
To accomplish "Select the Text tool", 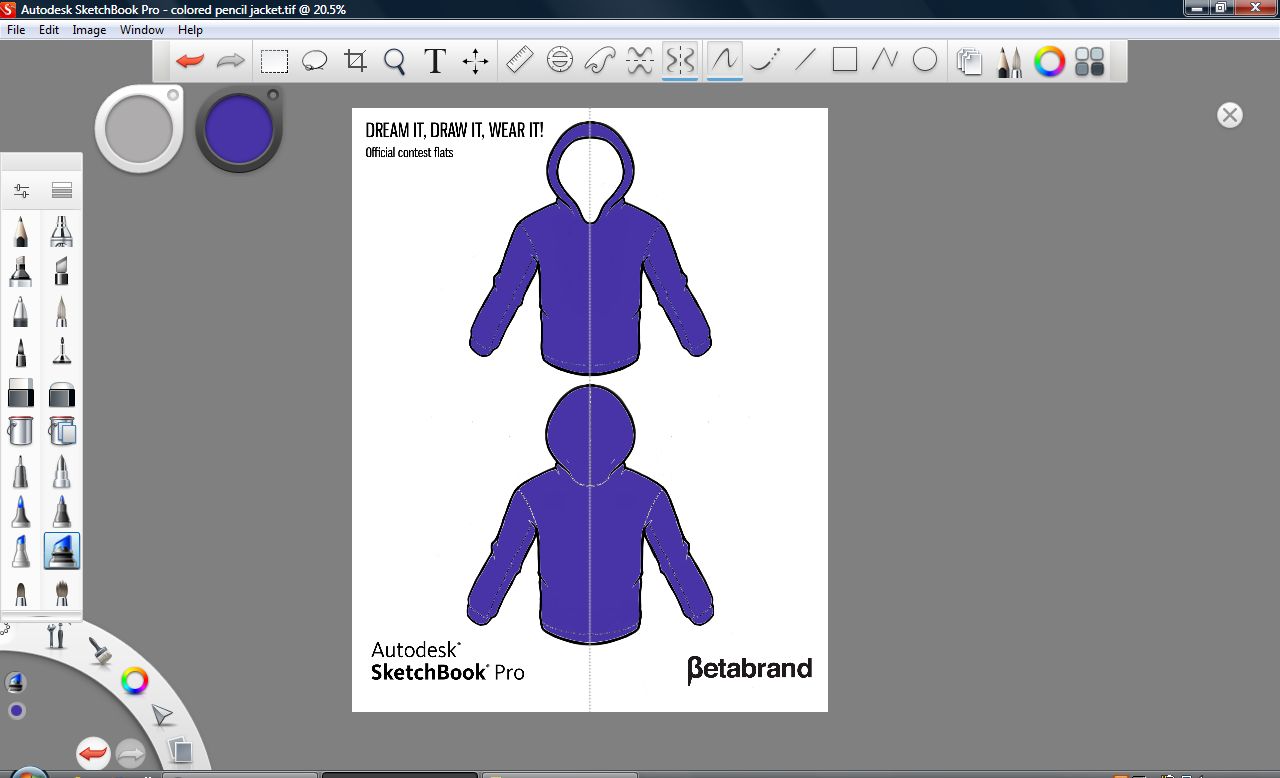I will [434, 61].
